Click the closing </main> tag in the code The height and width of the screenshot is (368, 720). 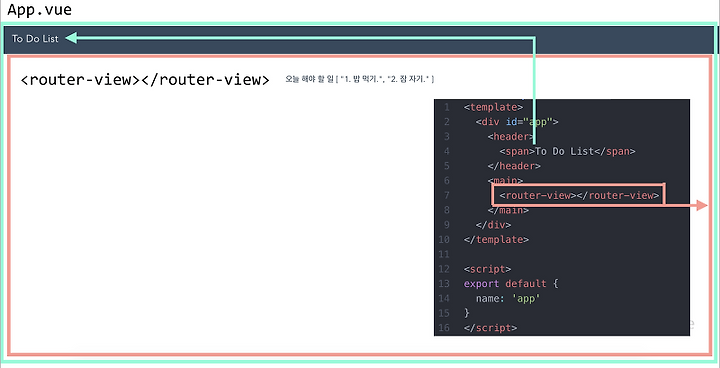[x=508, y=210]
